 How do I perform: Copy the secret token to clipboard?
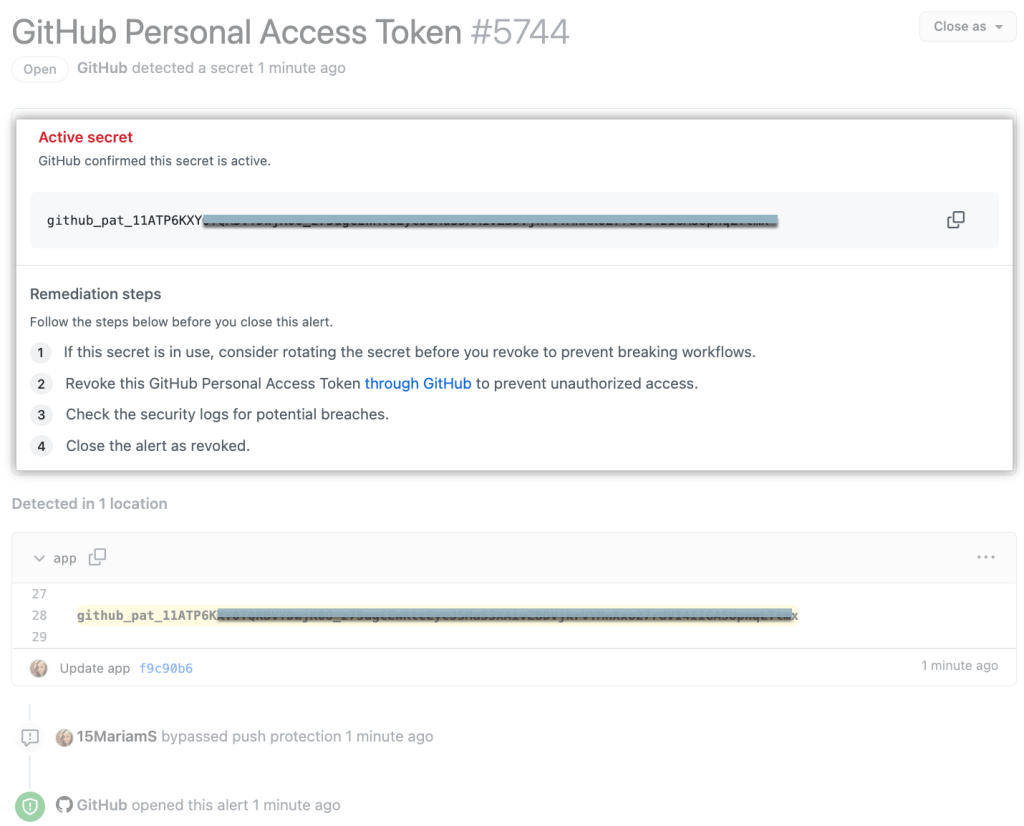coord(955,218)
